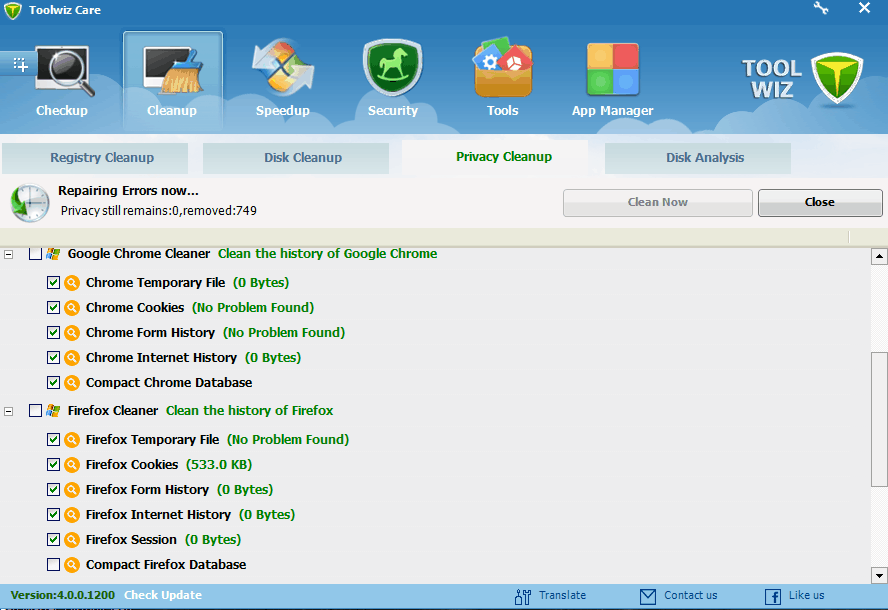The width and height of the screenshot is (888, 610).
Task: Open the Checkup section icon
Action: pyautogui.click(x=63, y=71)
